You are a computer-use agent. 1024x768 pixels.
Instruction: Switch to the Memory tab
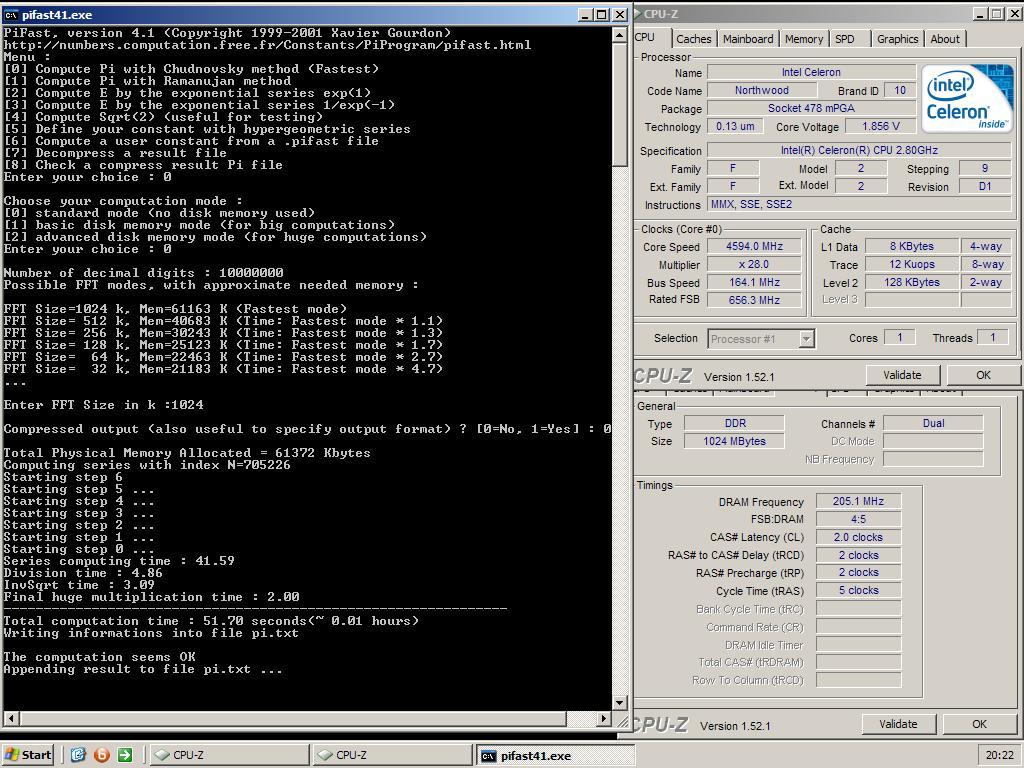click(x=804, y=39)
